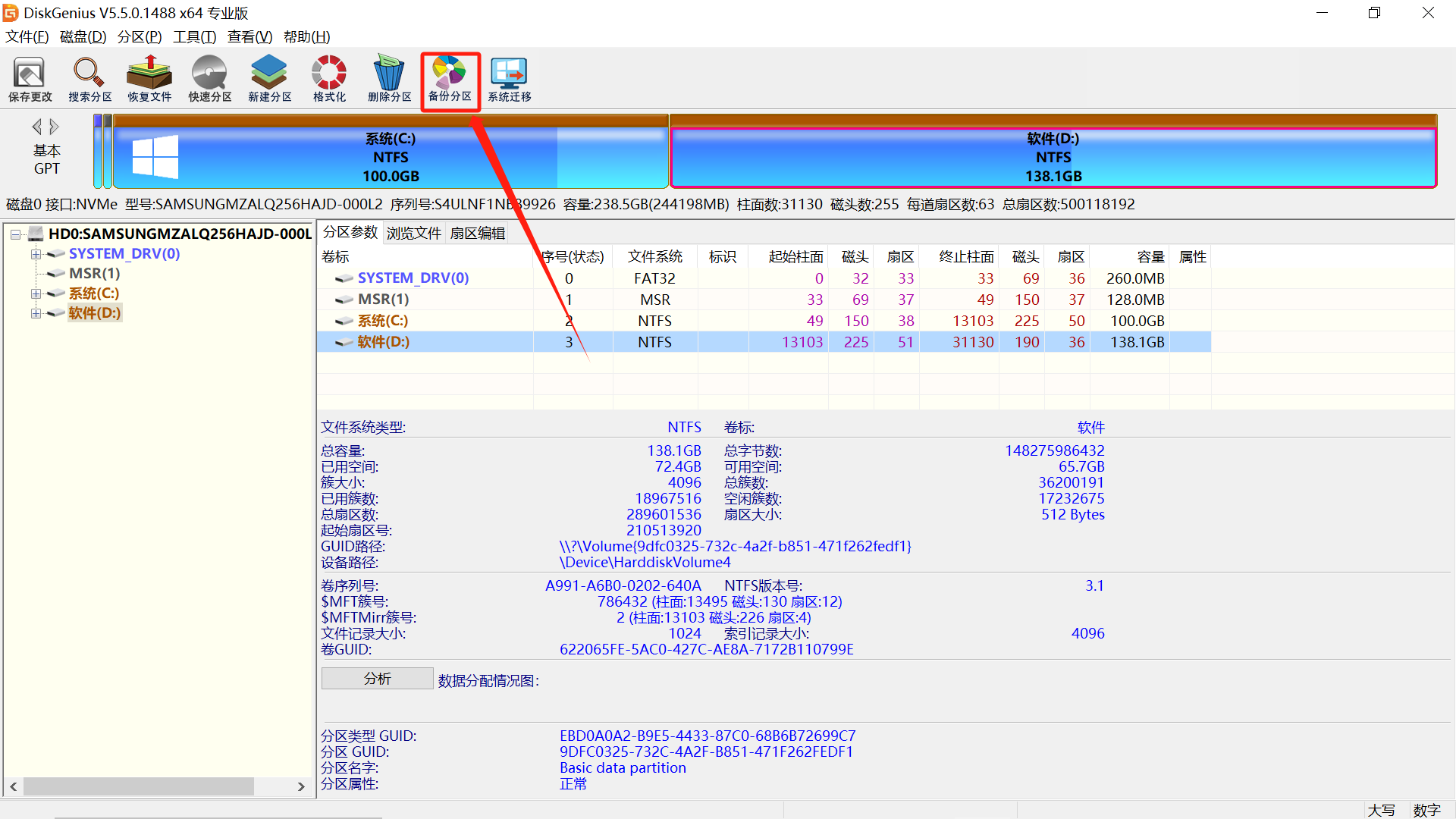Expand SYSTEM_DRV(0) tree node

click(36, 254)
